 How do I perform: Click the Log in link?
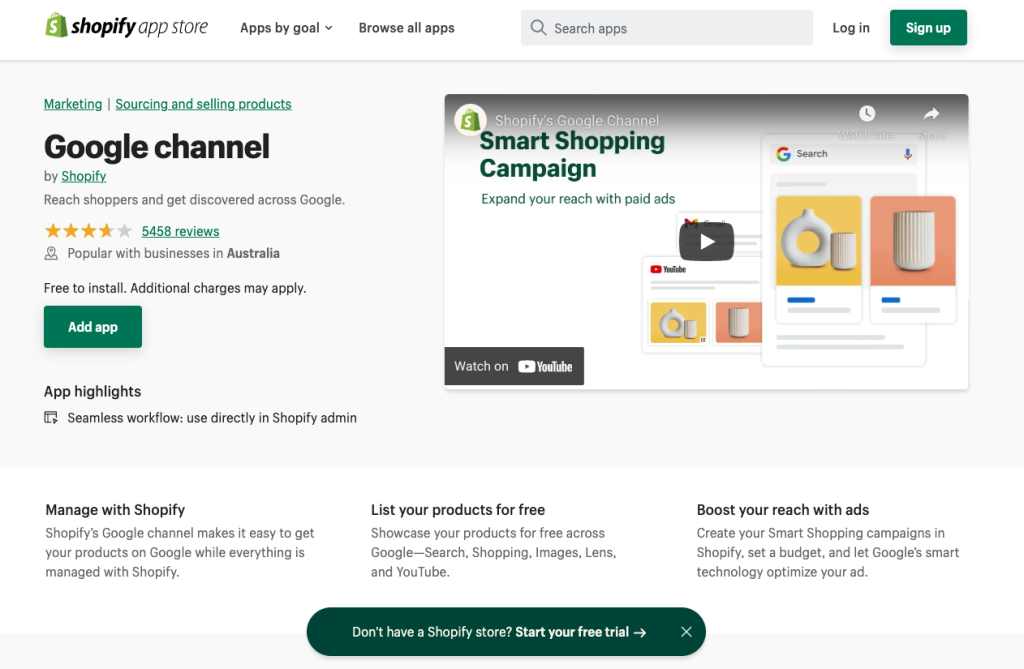(851, 27)
